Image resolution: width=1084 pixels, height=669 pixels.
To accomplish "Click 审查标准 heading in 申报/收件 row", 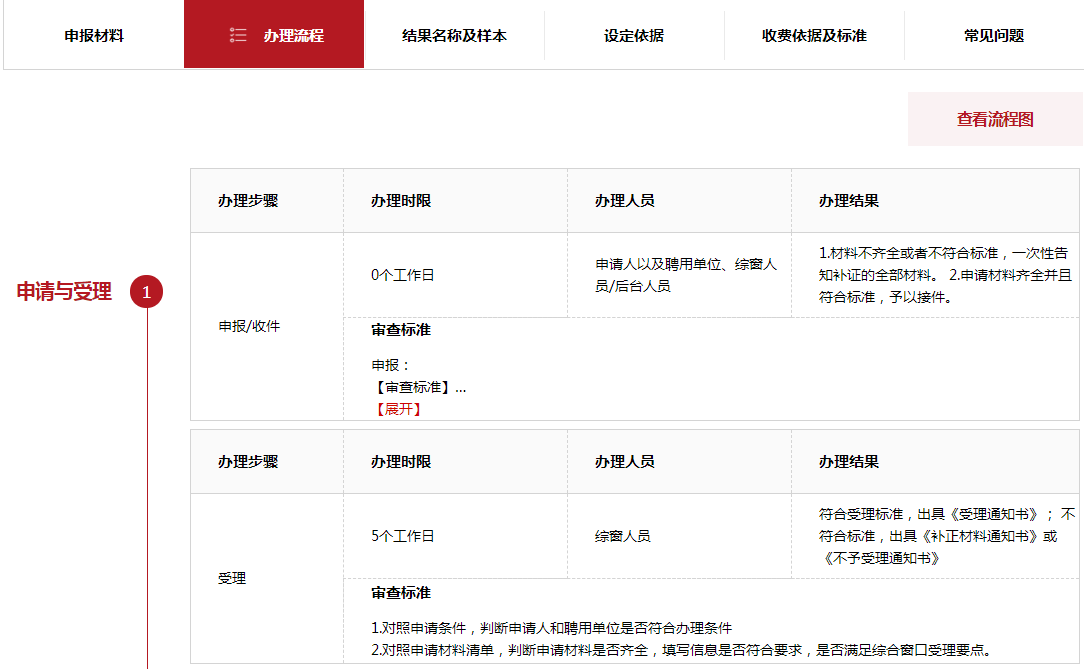I will 401,330.
